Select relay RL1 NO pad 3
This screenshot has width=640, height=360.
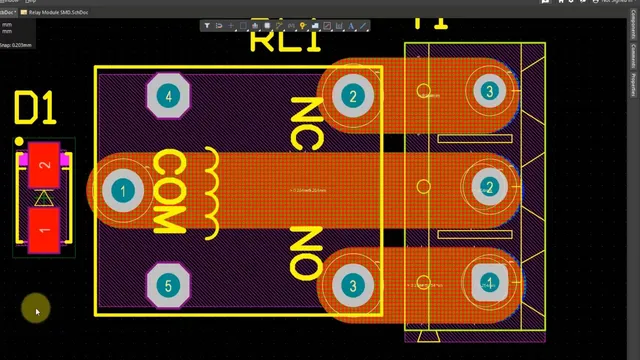pos(353,286)
